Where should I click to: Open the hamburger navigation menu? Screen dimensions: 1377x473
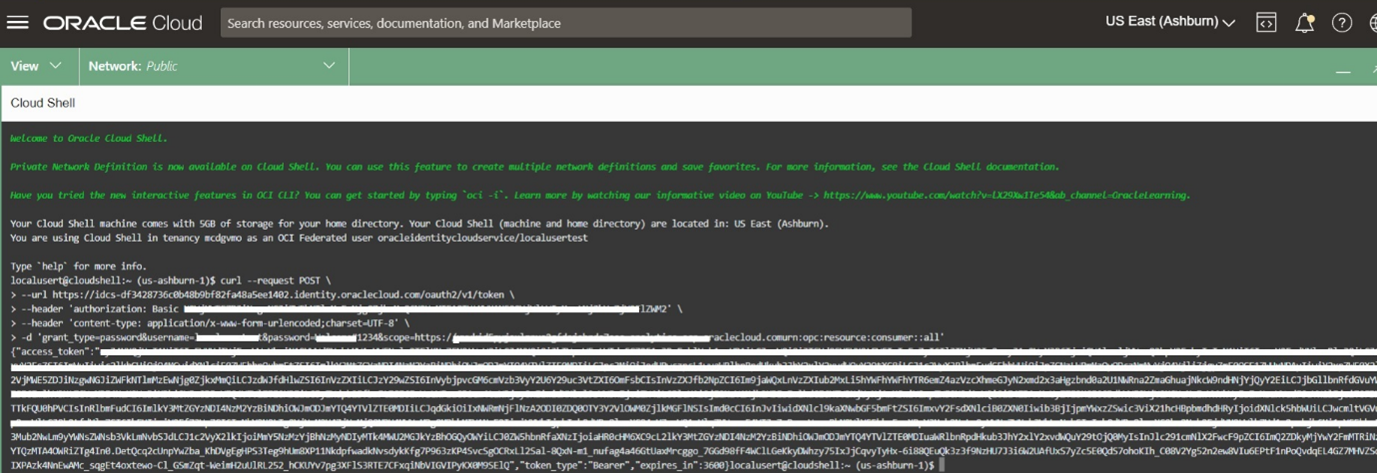[17, 22]
